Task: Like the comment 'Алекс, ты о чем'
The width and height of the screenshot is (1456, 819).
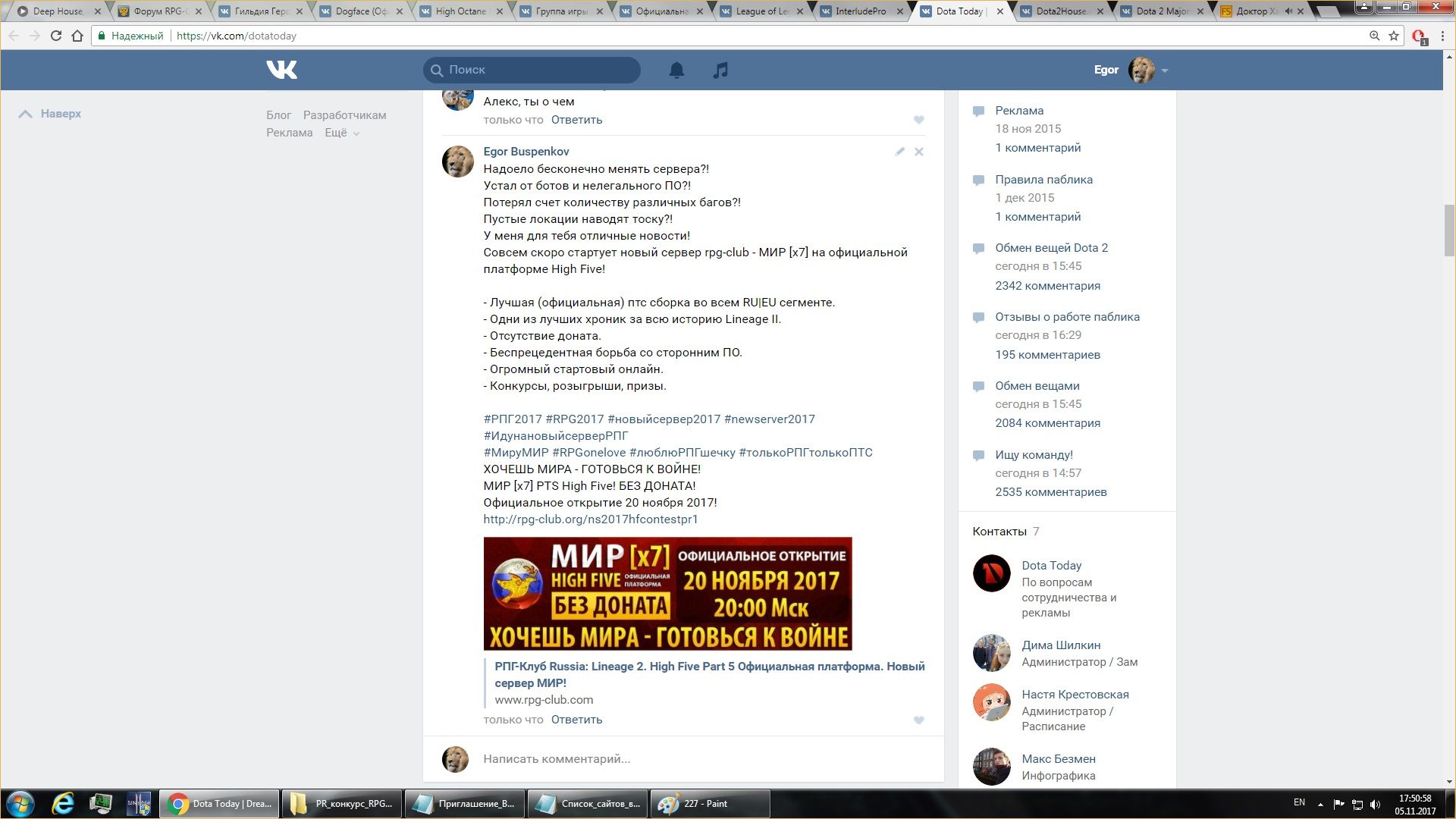Action: tap(919, 120)
